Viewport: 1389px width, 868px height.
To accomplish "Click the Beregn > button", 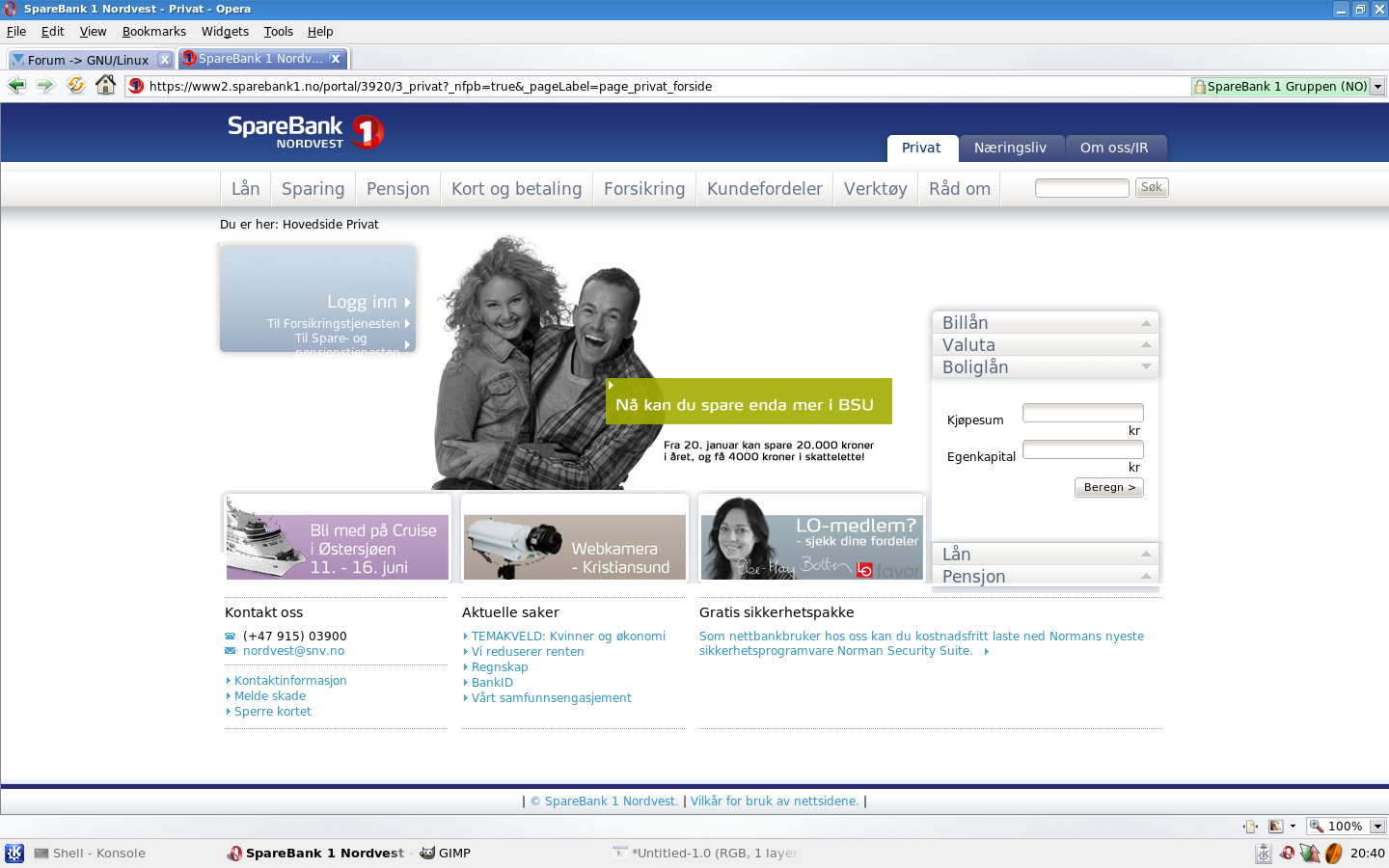I will click(1109, 487).
